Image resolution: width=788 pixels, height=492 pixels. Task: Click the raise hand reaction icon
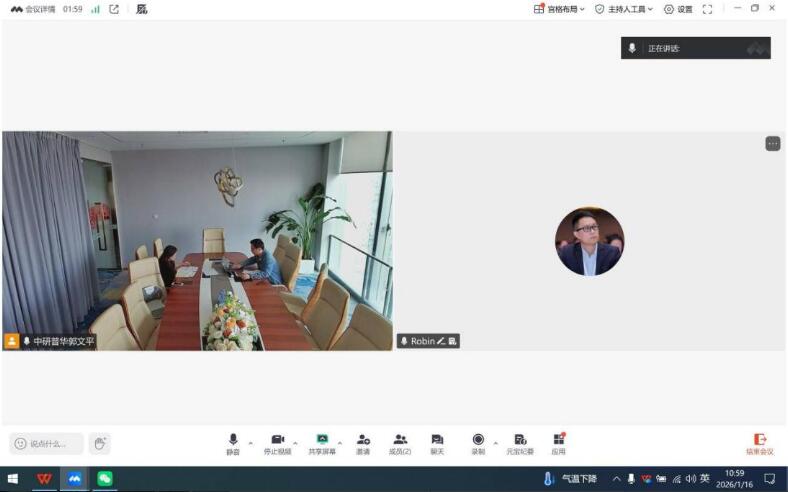point(99,443)
